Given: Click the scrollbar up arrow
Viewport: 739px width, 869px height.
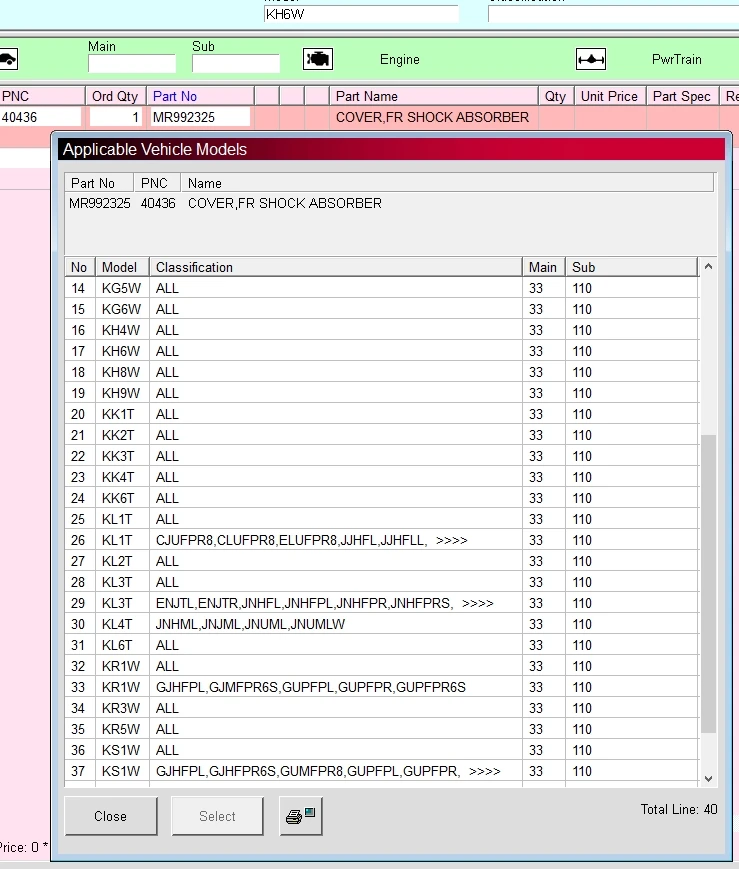Looking at the screenshot, I should coord(708,267).
